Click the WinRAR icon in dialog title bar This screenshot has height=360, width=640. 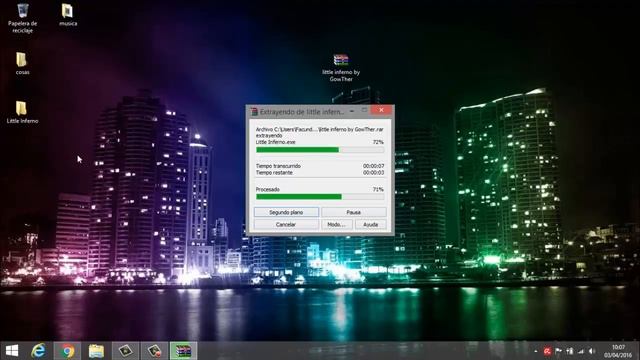coord(254,111)
